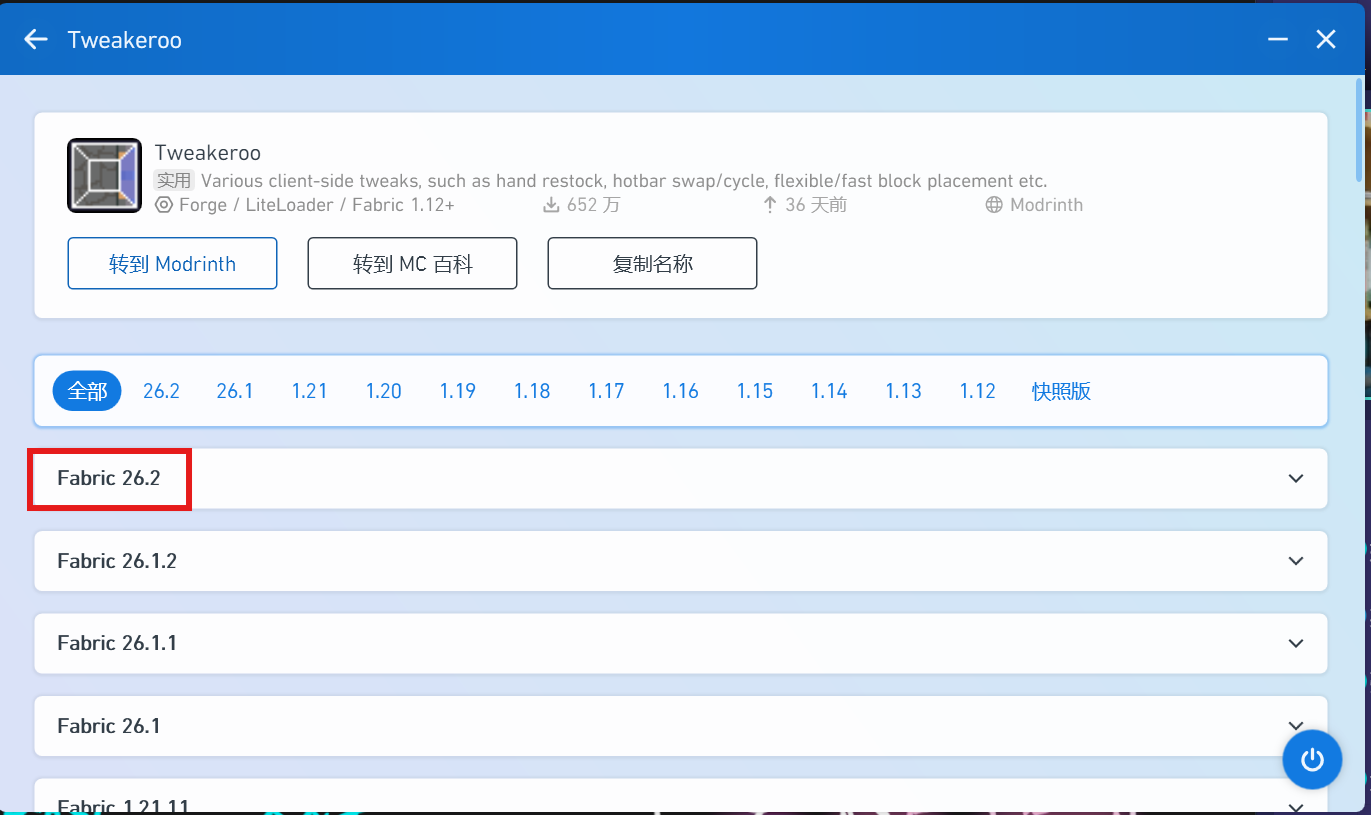Filter versions by 1.20
Viewport: 1371px width, 815px height.
[x=383, y=391]
